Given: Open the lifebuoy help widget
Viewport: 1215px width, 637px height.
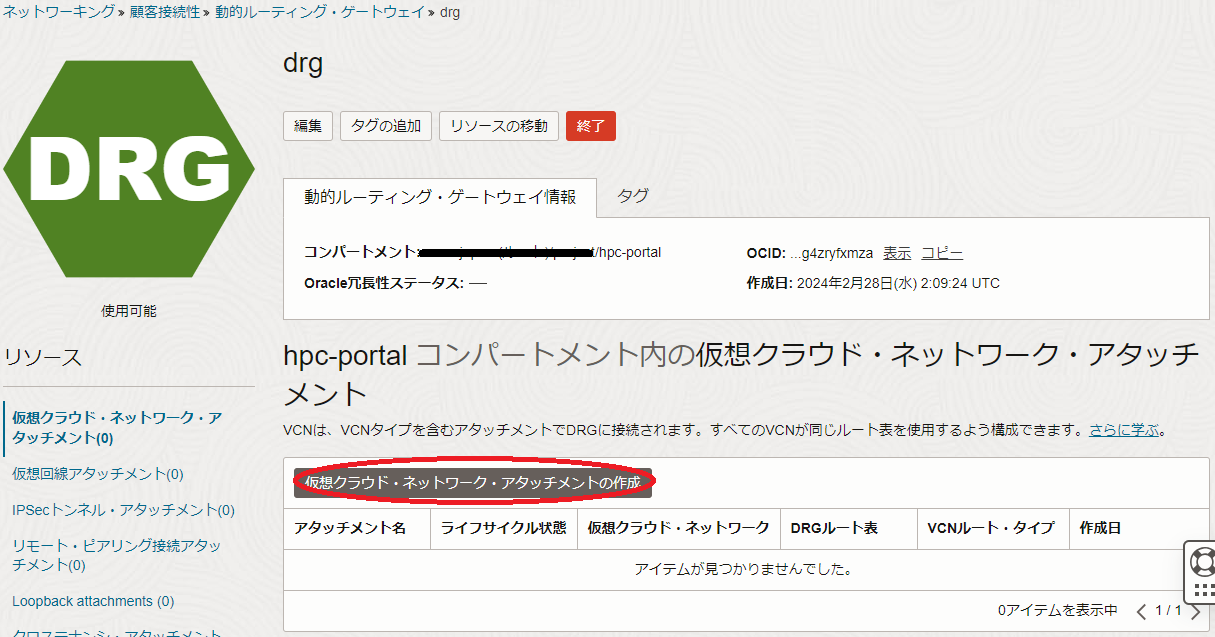Looking at the screenshot, I should [1203, 561].
